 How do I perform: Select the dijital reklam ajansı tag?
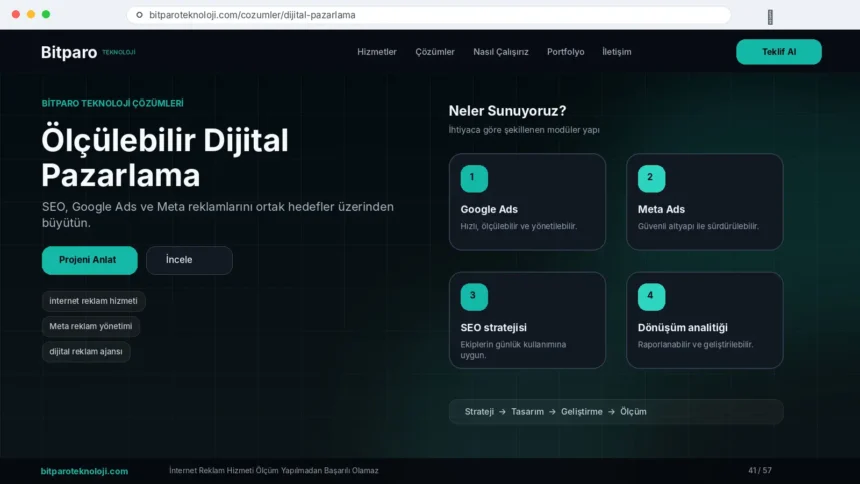pos(86,351)
